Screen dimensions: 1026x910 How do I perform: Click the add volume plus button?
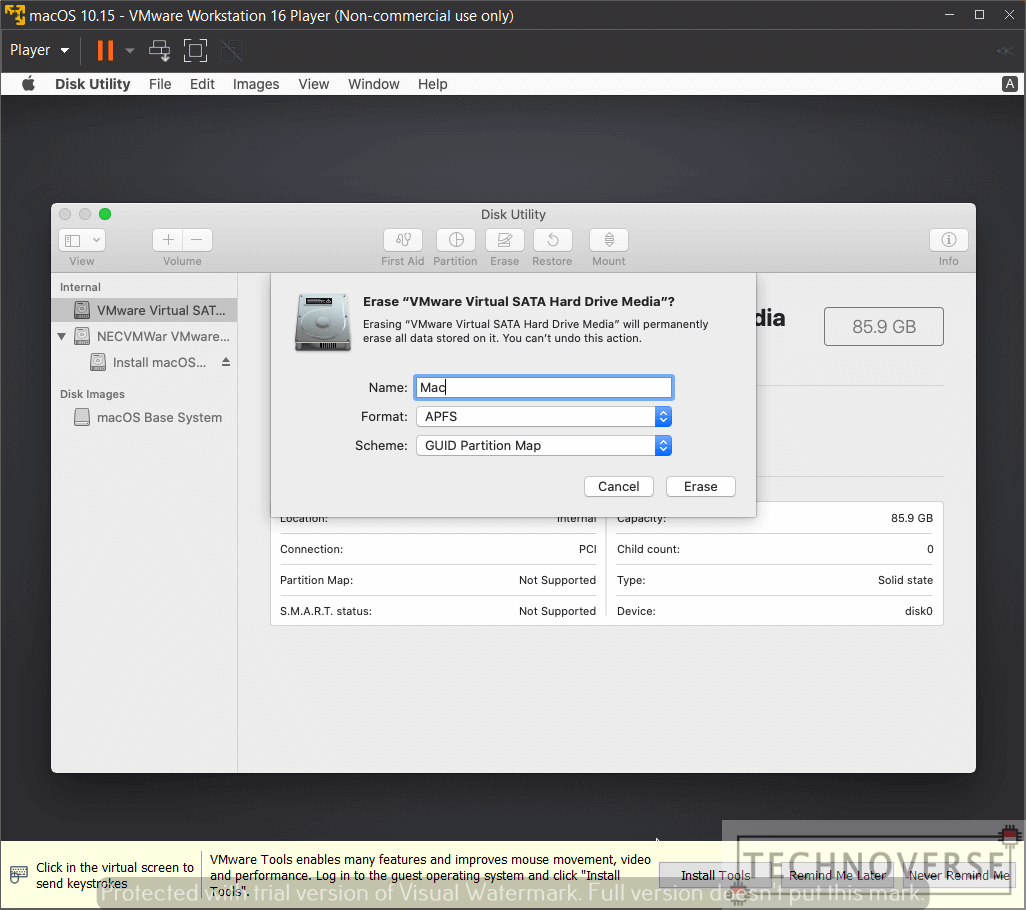[168, 240]
